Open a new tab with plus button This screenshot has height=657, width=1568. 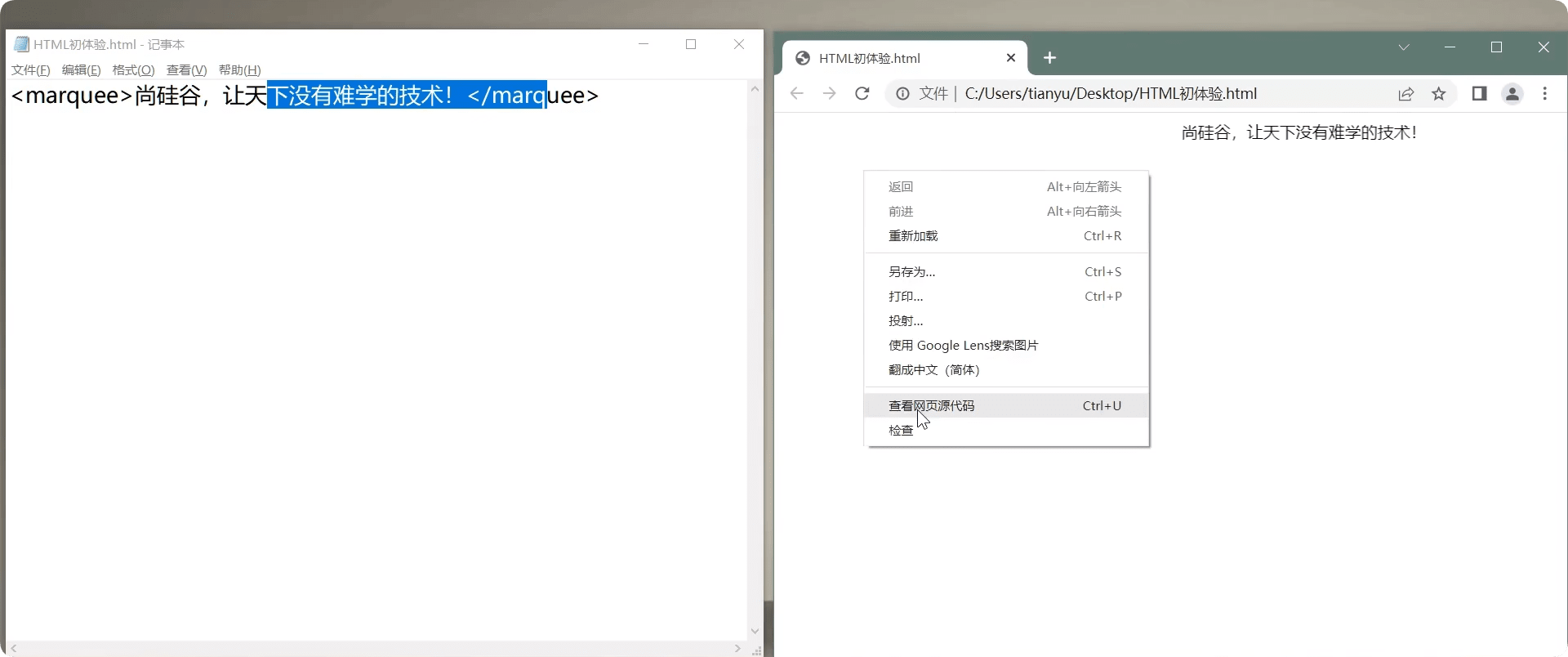(x=1050, y=58)
